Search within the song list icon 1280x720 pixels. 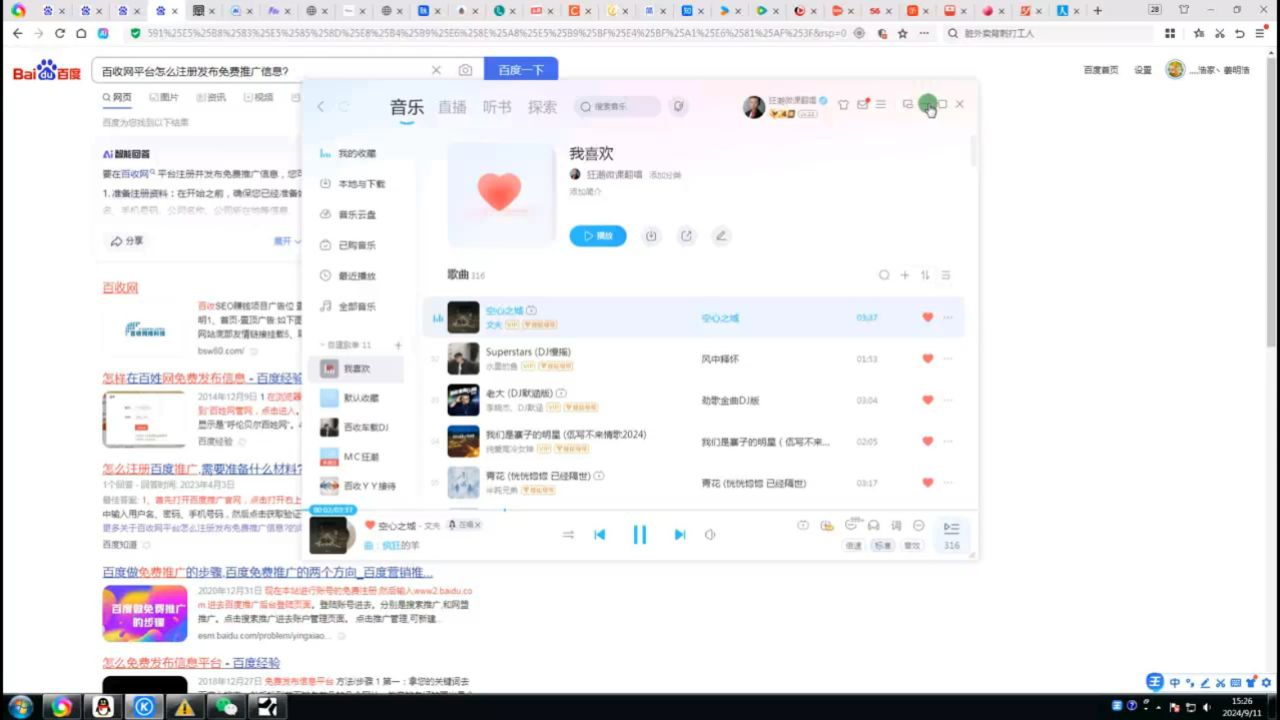pyautogui.click(x=884, y=275)
